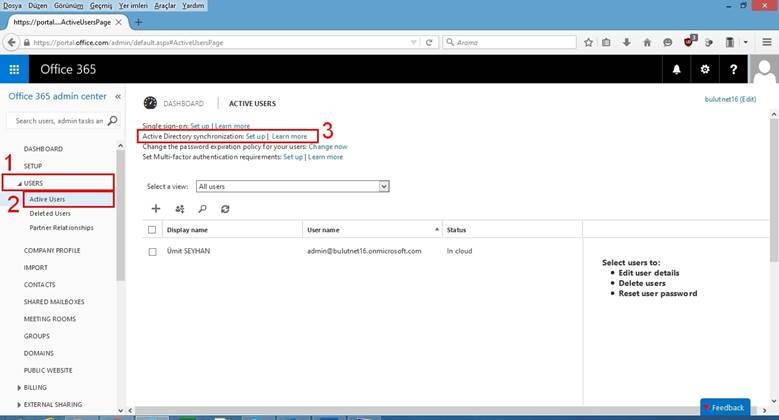Go to browser home page

[x=647, y=42]
